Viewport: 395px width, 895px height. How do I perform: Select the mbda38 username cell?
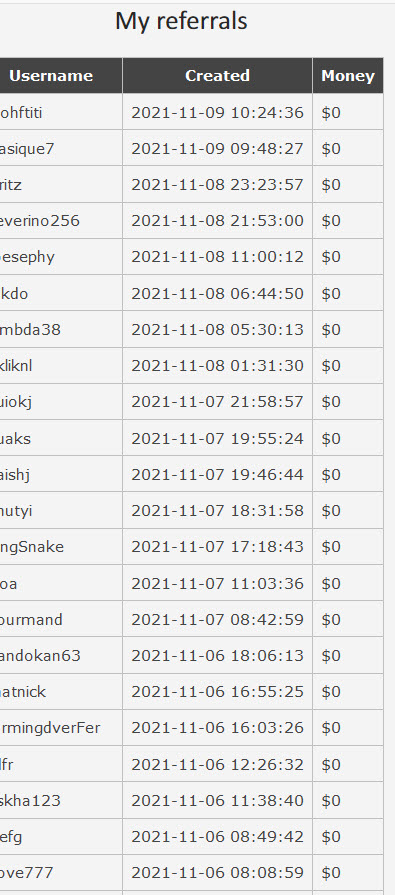point(61,329)
